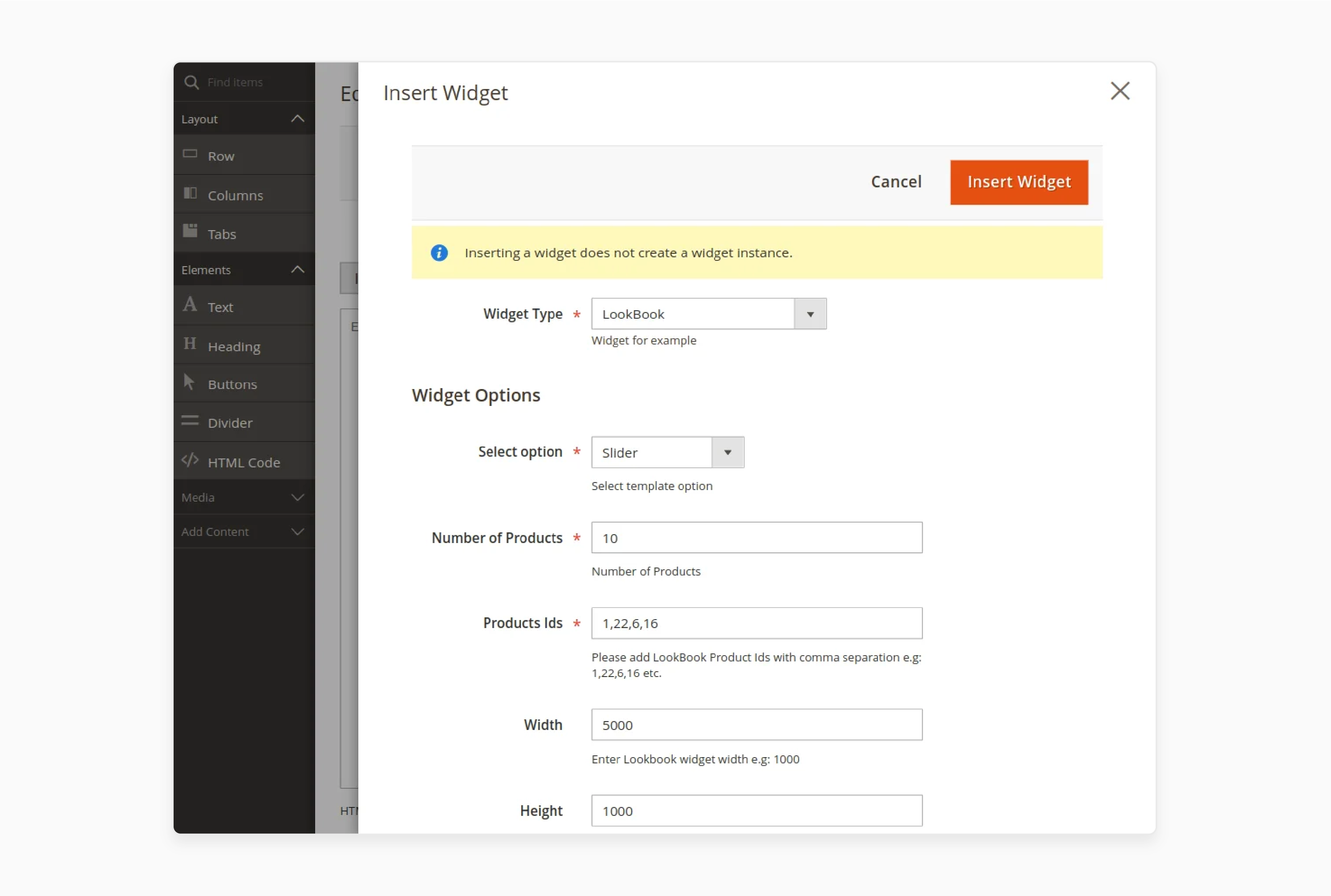Viewport: 1331px width, 896px height.
Task: Choose the Divider element icon
Action: tap(190, 421)
